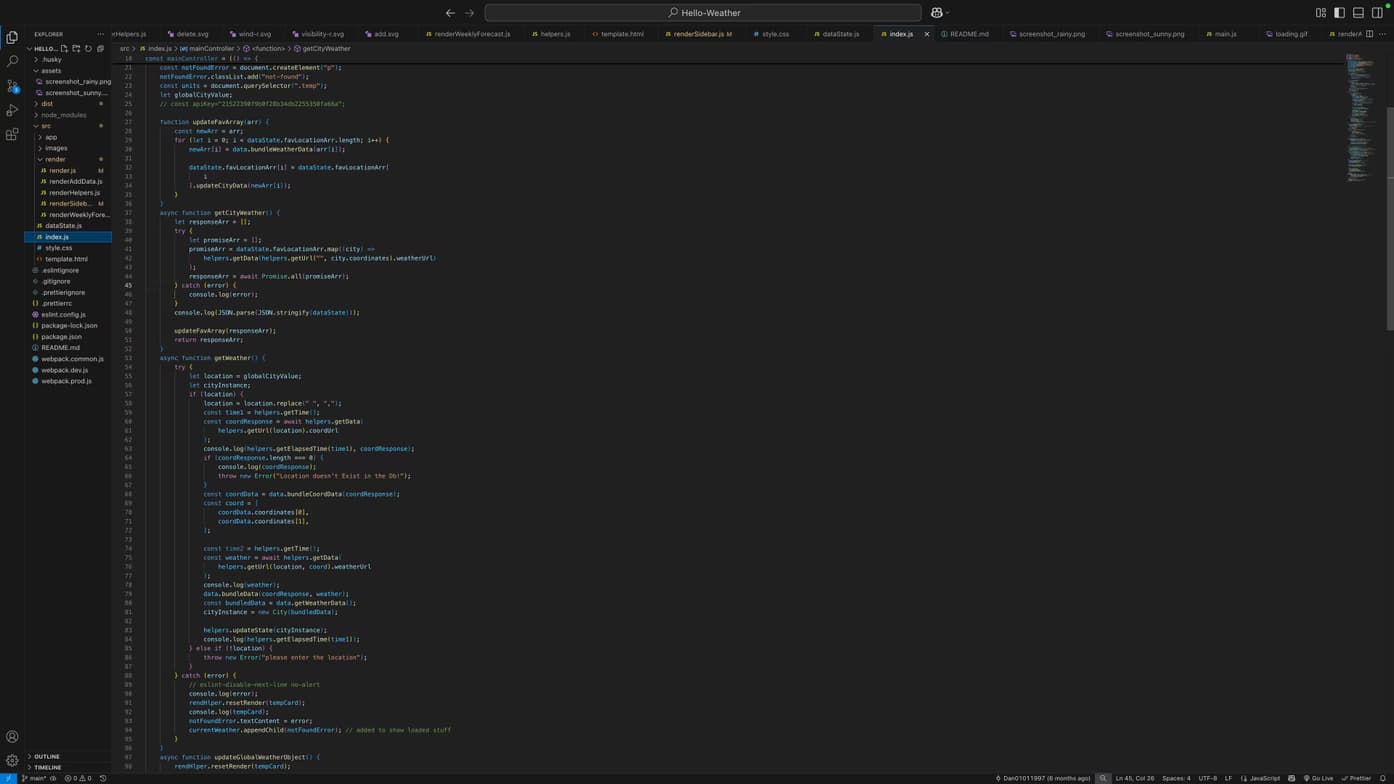Open the Copilot dropdown arrow in title bar
The height and width of the screenshot is (784, 1394).
(x=947, y=13)
